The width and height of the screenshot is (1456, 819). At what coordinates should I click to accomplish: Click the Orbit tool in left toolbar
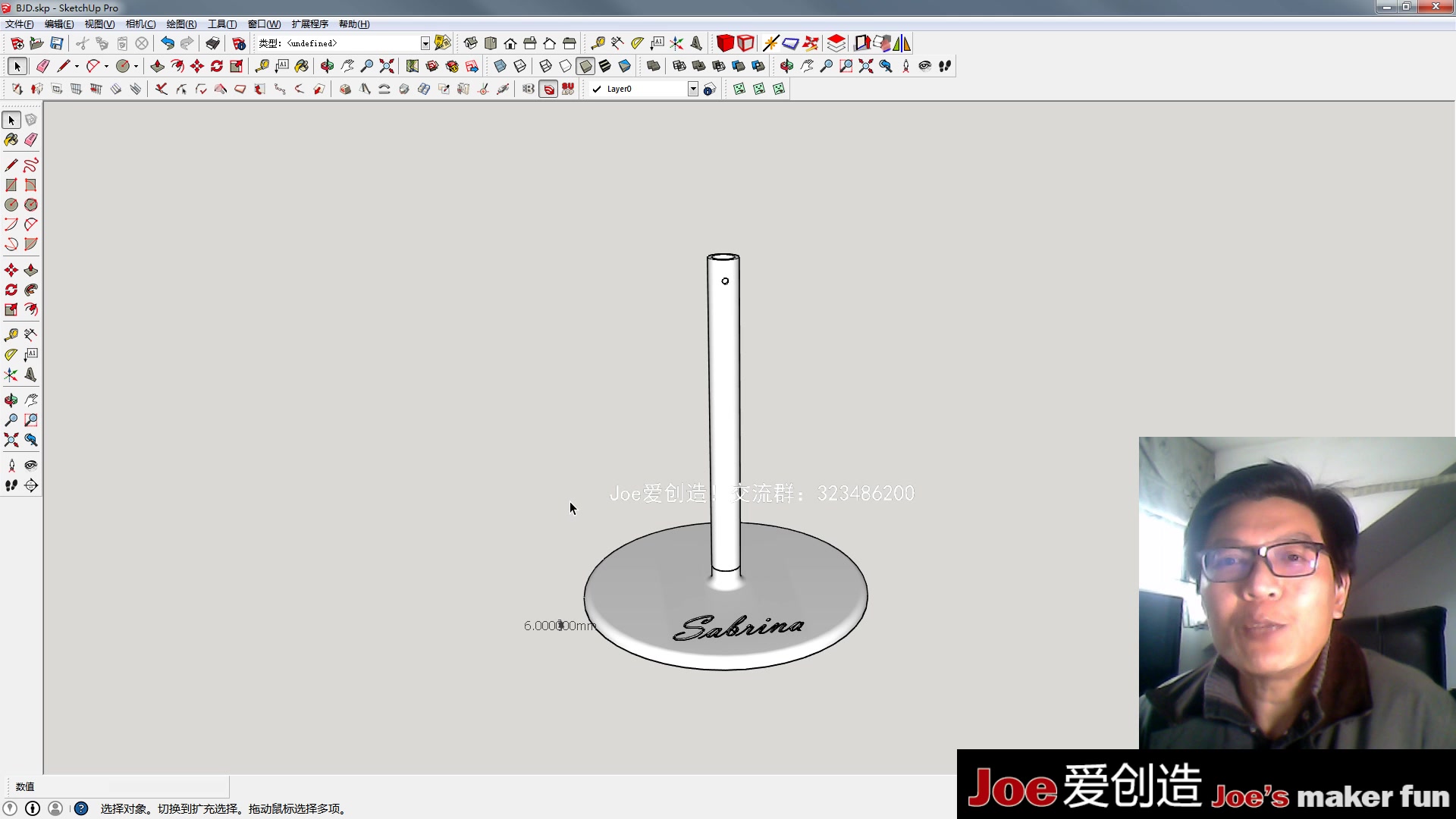coord(11,400)
